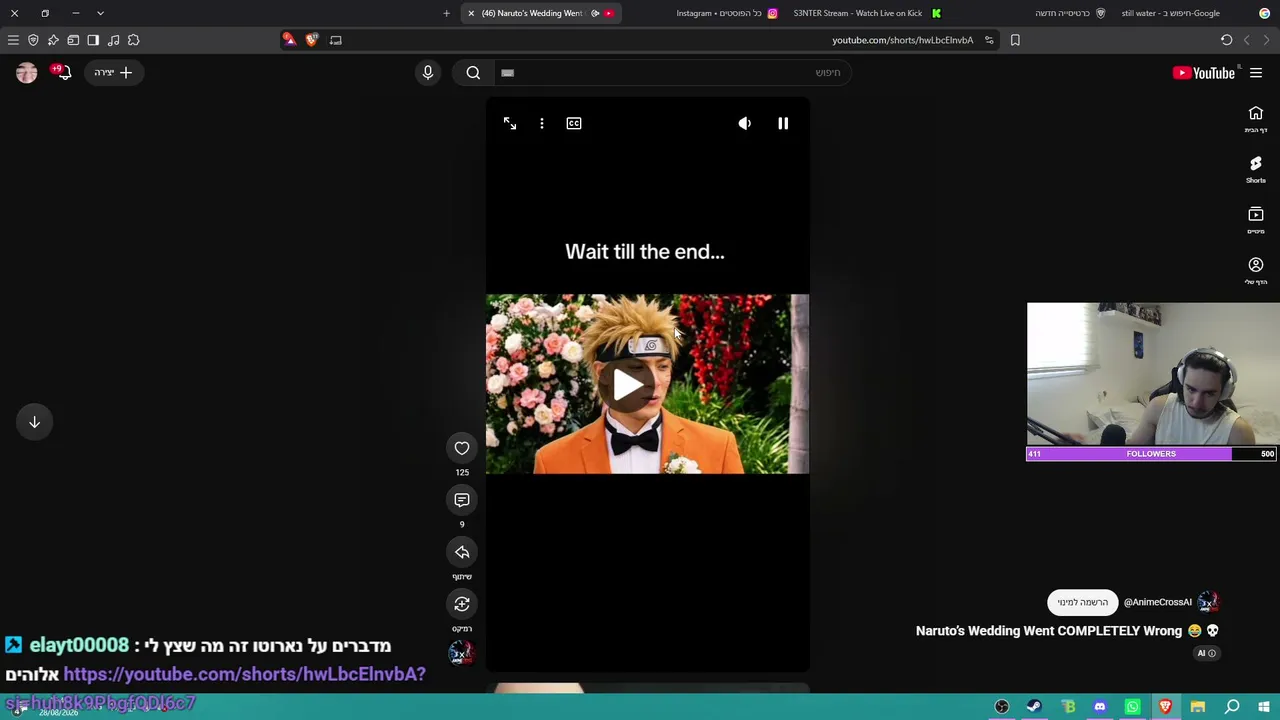Screen dimensions: 1280x720
Task: Mute the Shorts video volume
Action: pos(745,123)
